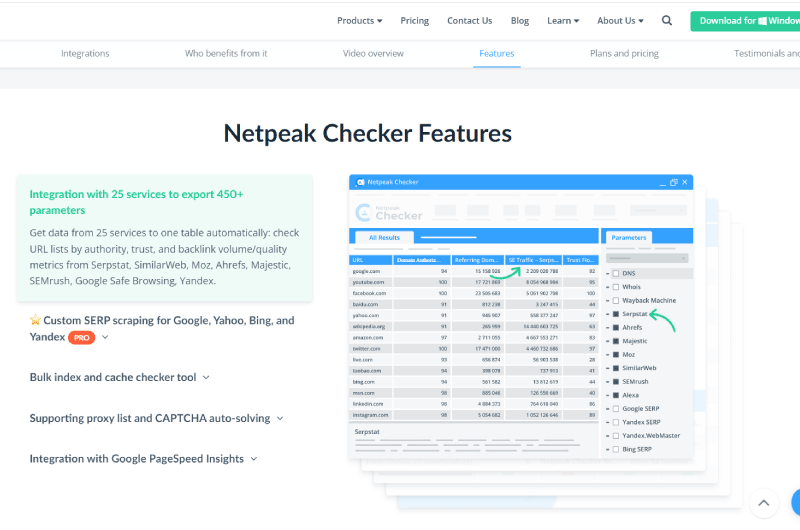Select the Features section tab

tap(496, 53)
